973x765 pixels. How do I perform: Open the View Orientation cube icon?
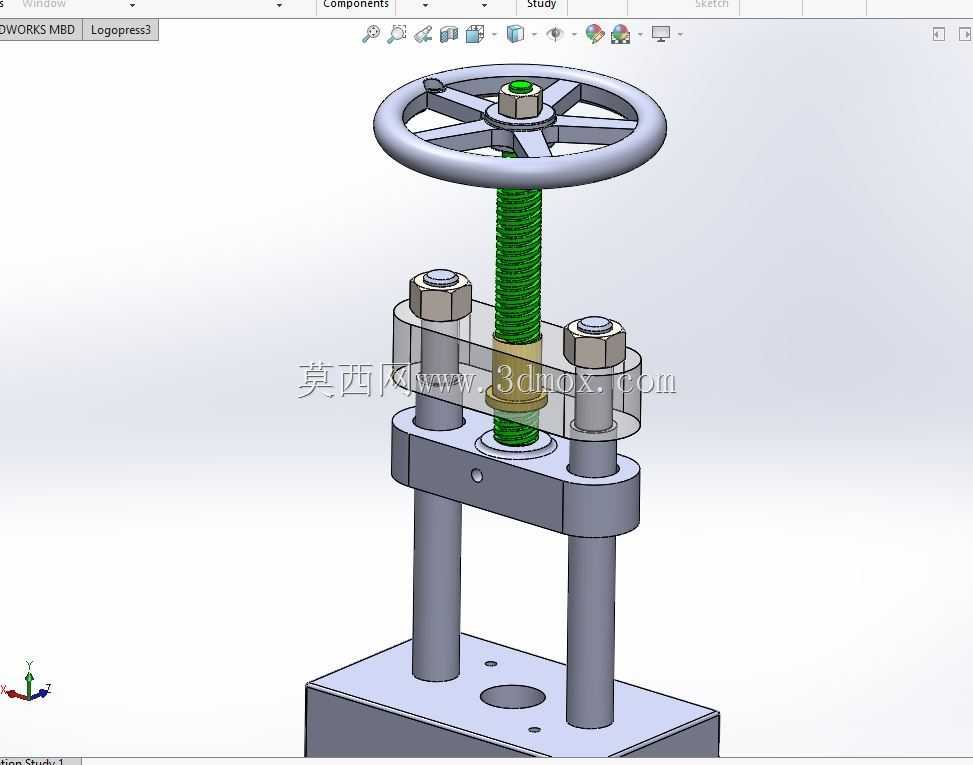point(475,34)
